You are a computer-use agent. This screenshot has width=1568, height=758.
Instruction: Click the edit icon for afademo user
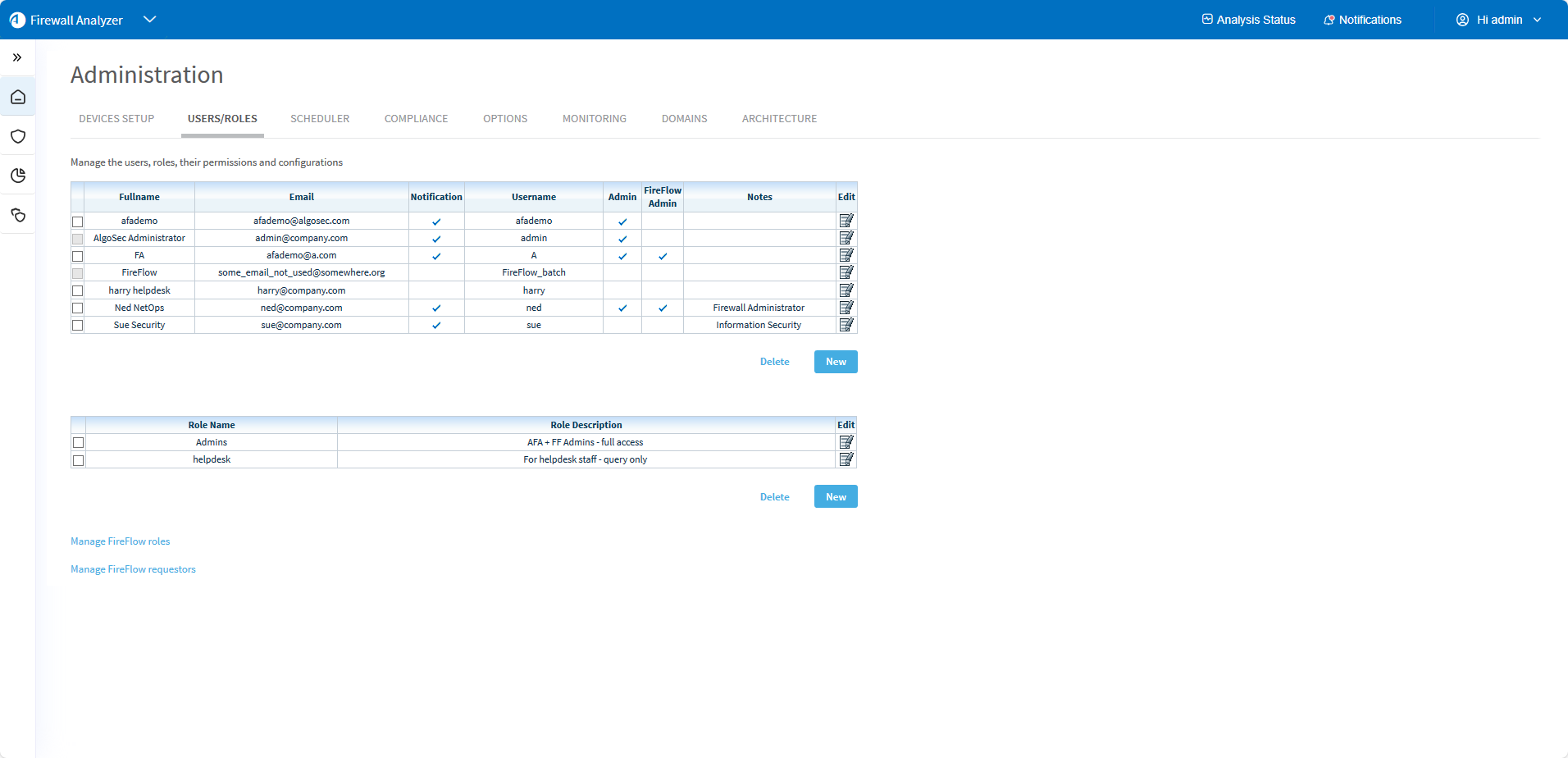(x=846, y=221)
